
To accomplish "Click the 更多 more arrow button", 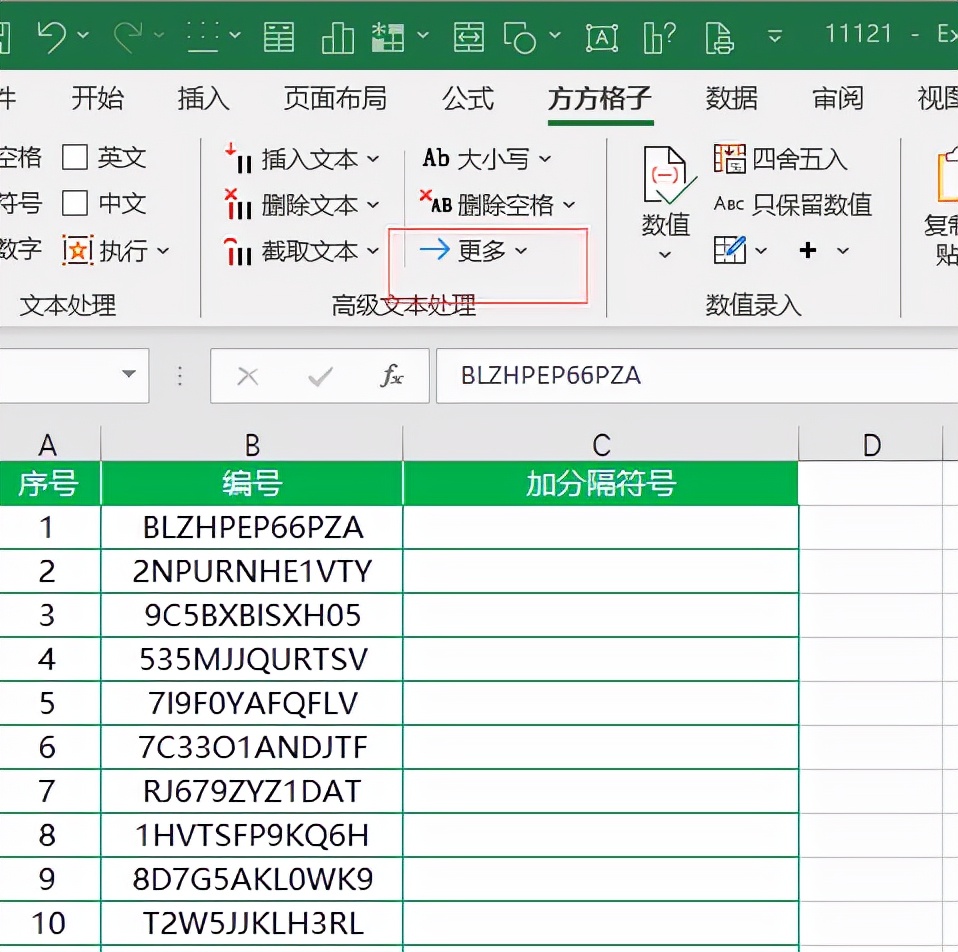I will click(463, 250).
